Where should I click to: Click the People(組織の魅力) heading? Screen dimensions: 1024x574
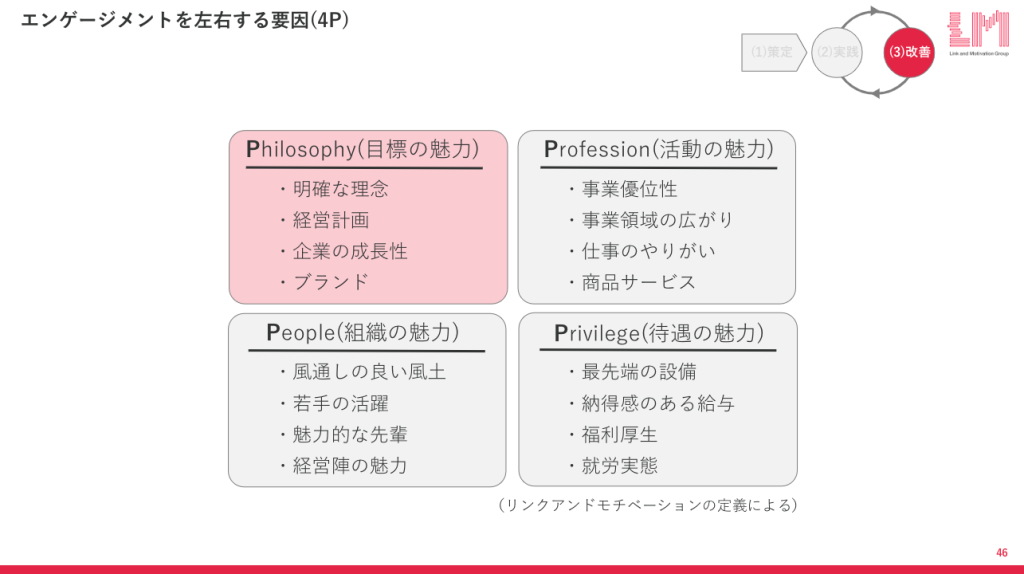click(362, 333)
